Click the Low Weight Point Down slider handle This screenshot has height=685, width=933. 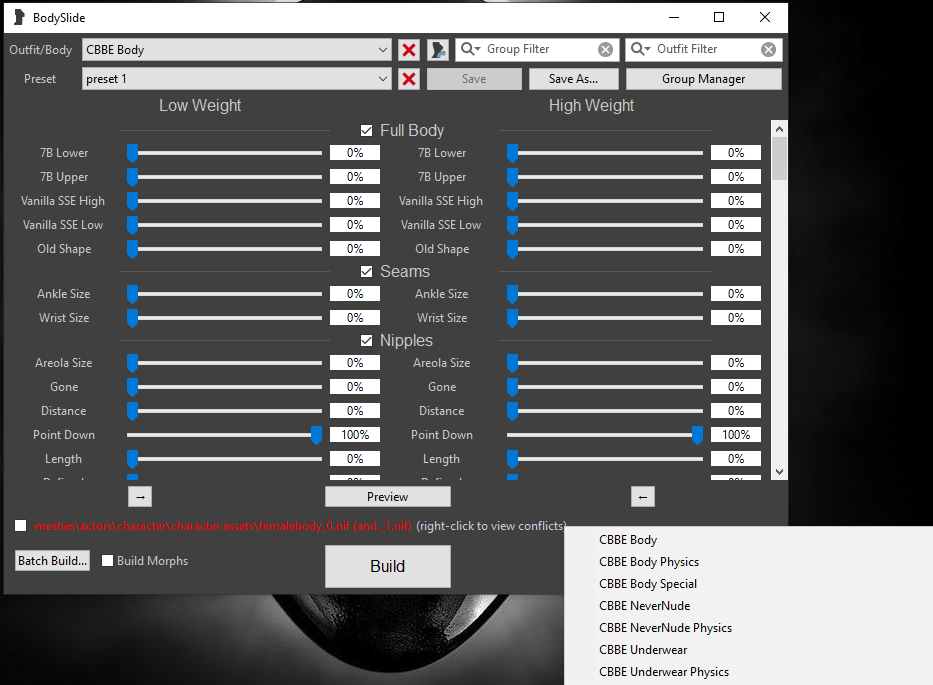pyautogui.click(x=317, y=435)
